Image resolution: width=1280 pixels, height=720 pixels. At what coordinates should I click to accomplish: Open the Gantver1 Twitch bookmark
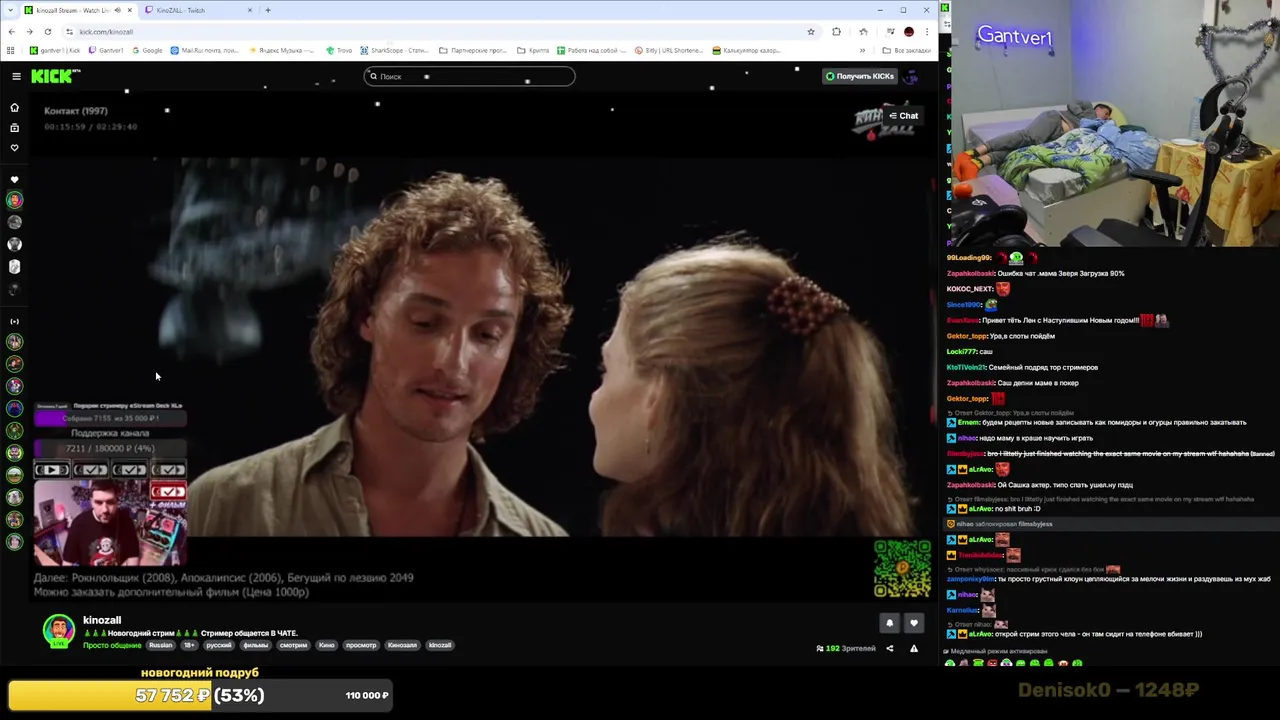106,50
